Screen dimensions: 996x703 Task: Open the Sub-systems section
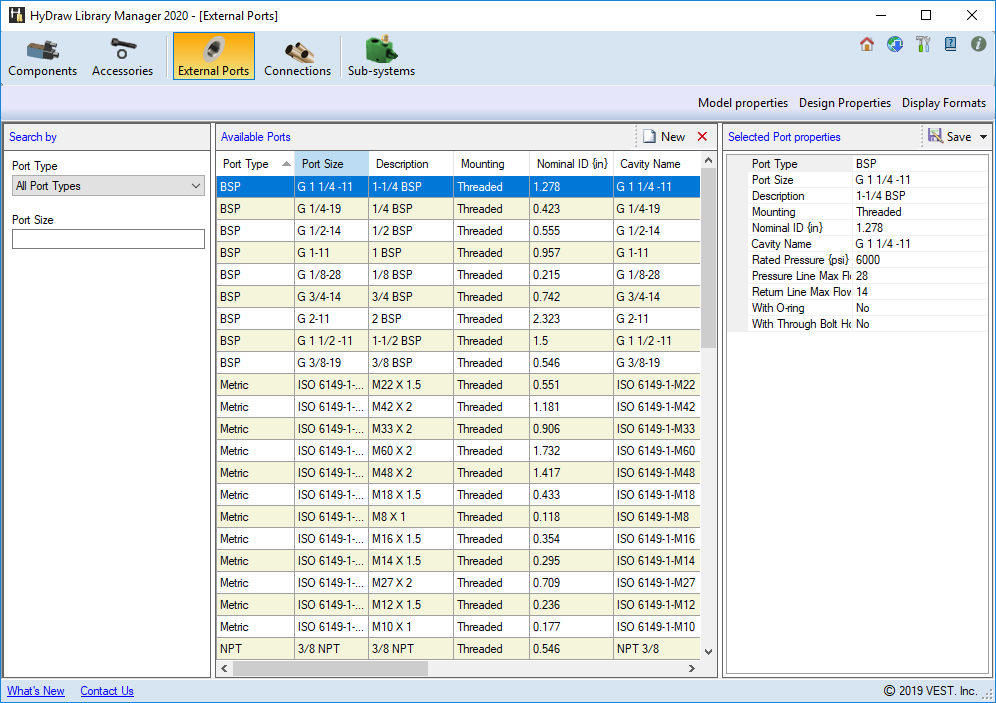381,57
